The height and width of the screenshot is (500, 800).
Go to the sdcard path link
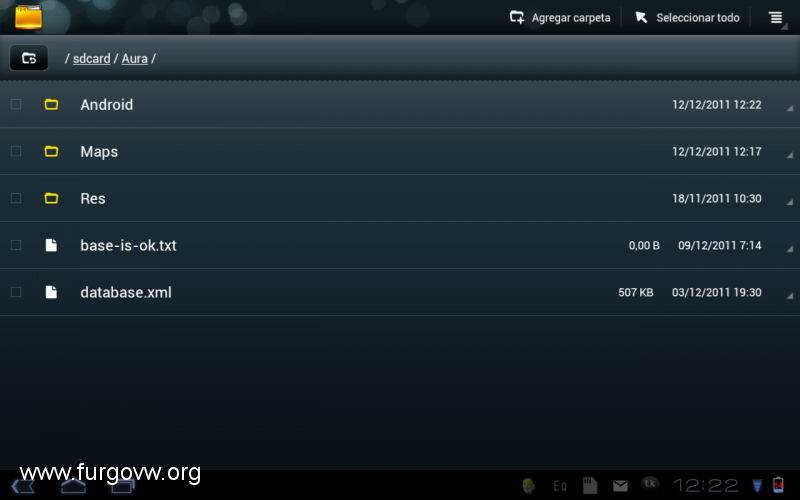tap(91, 59)
